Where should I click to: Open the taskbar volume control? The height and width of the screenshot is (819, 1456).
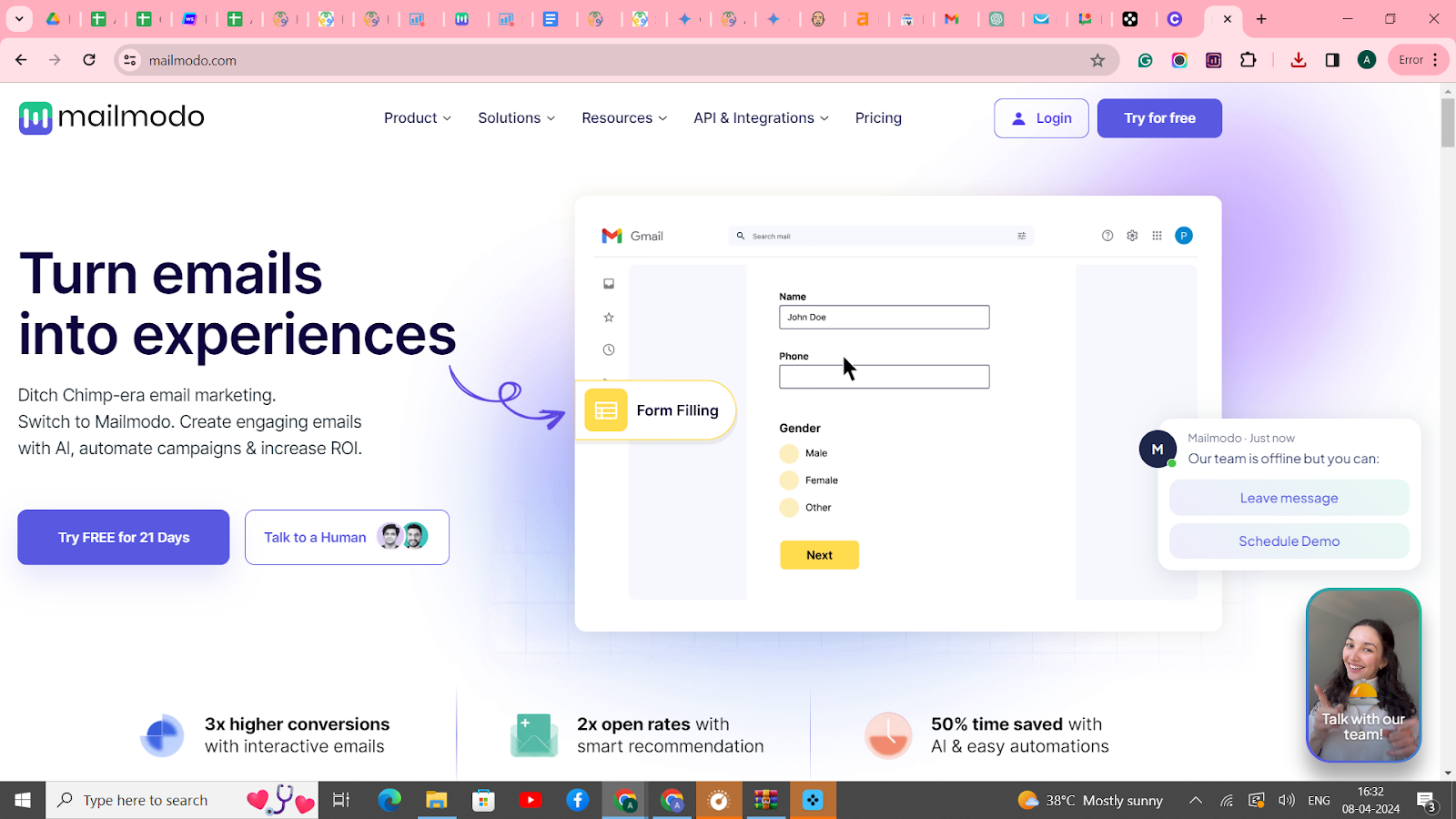[x=1286, y=801]
